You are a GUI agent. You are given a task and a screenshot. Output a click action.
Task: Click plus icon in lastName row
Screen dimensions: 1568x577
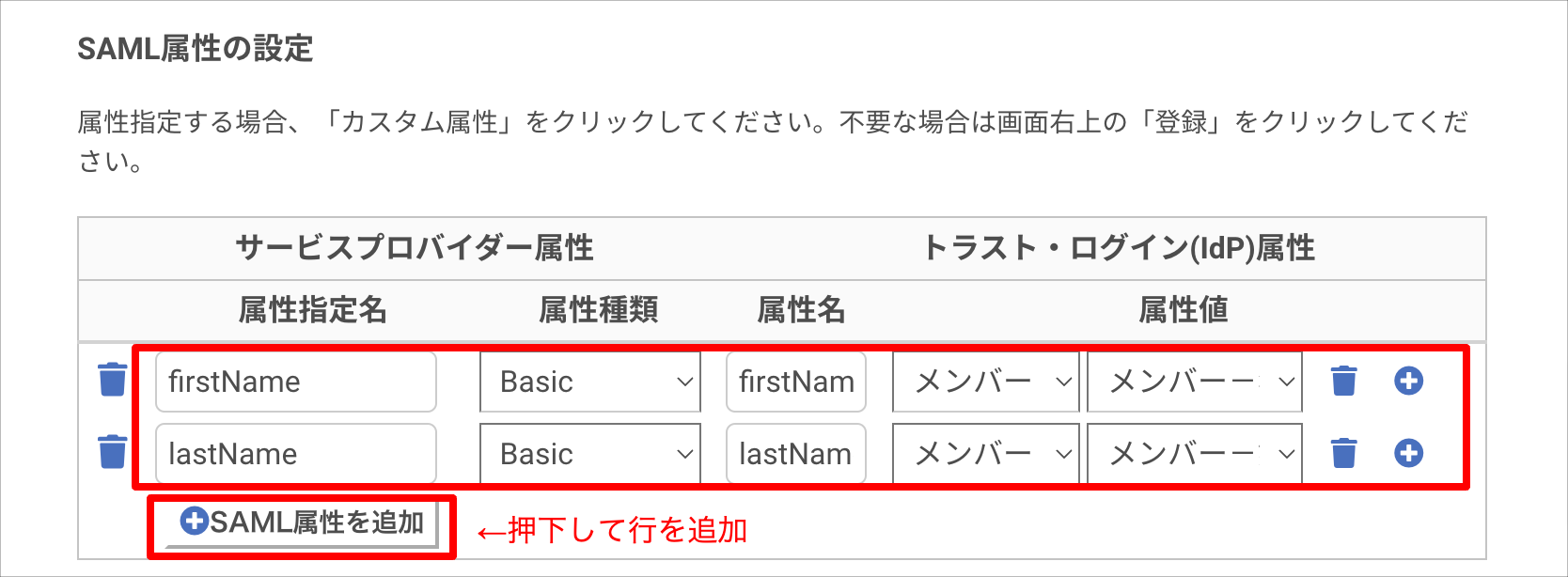(1408, 453)
